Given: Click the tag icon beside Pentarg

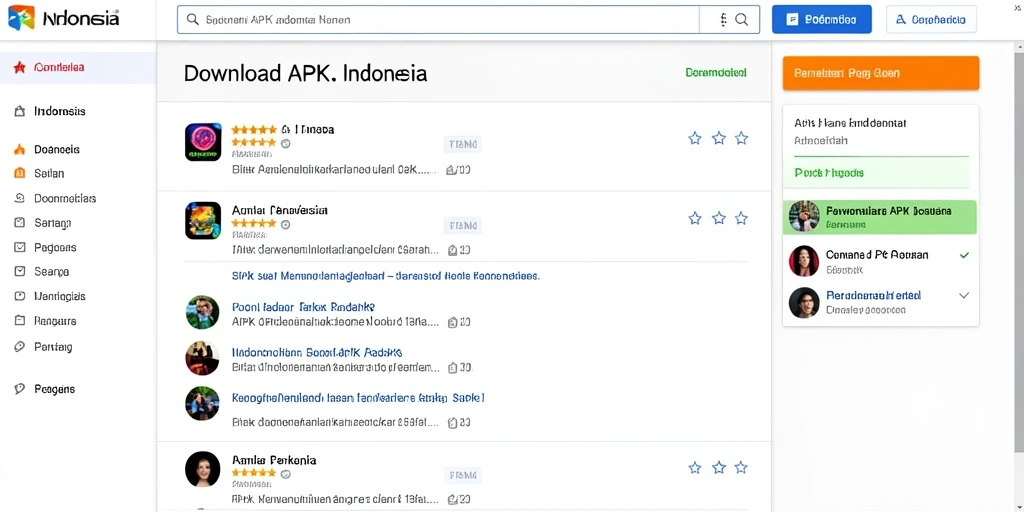Looking at the screenshot, I should (x=20, y=347).
